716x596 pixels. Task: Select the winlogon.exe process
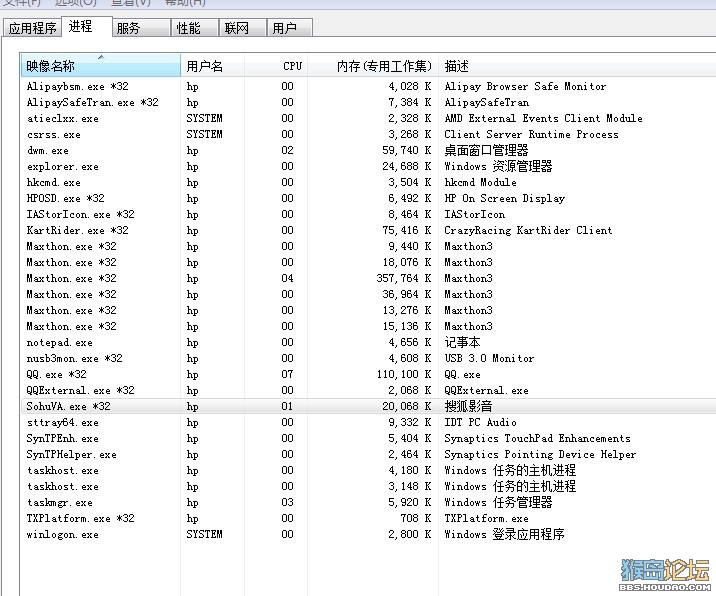[x=368, y=534]
